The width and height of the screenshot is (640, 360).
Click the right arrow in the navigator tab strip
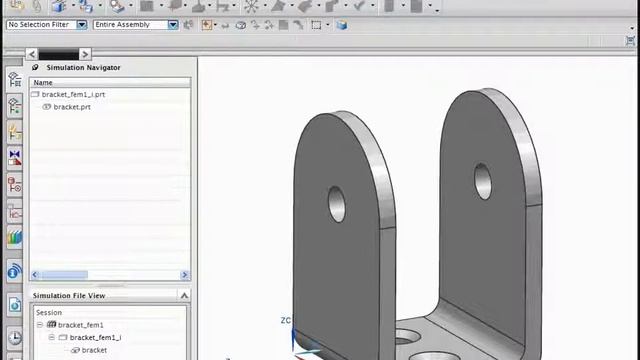84,54
